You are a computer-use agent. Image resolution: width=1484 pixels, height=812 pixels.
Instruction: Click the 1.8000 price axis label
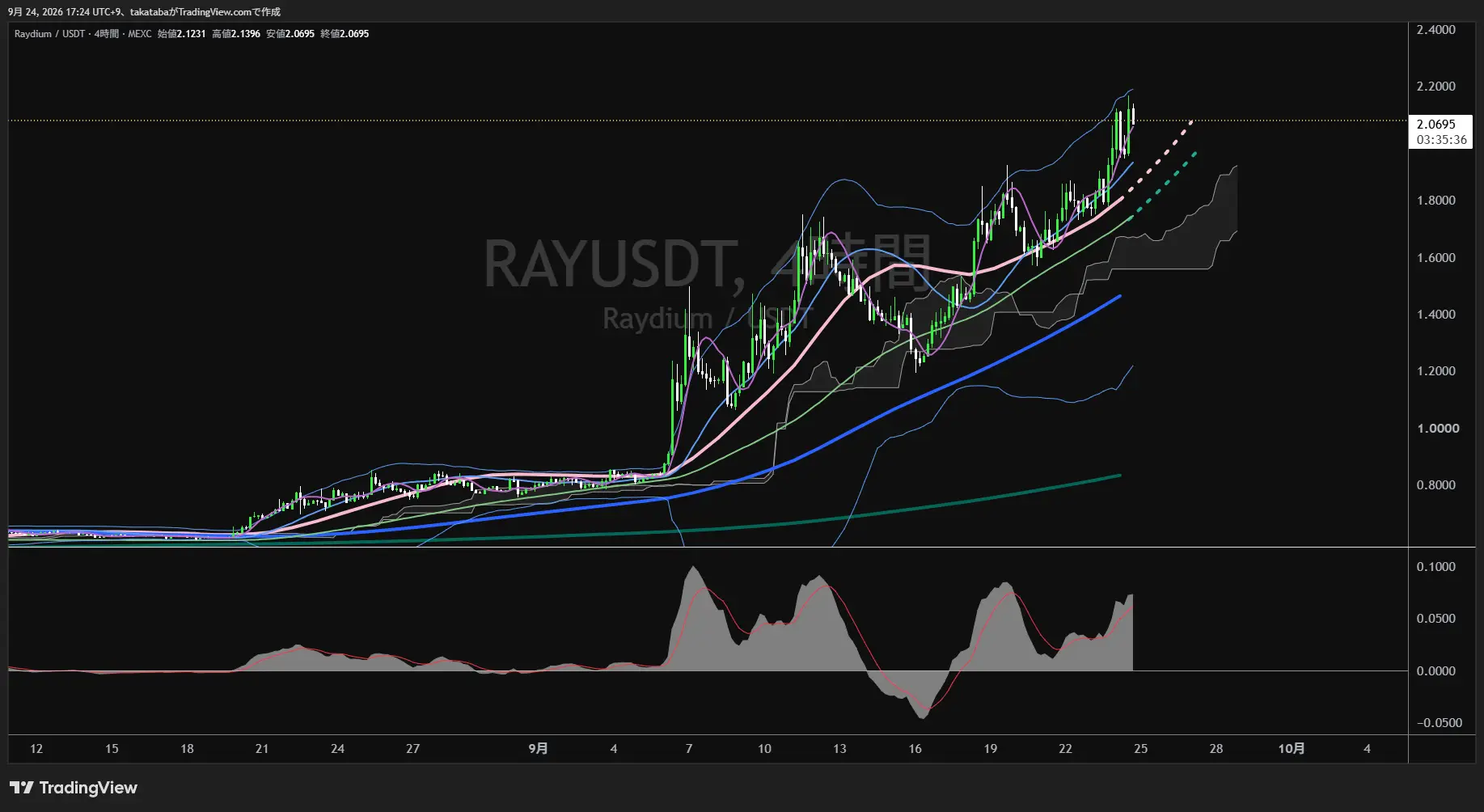point(1436,201)
